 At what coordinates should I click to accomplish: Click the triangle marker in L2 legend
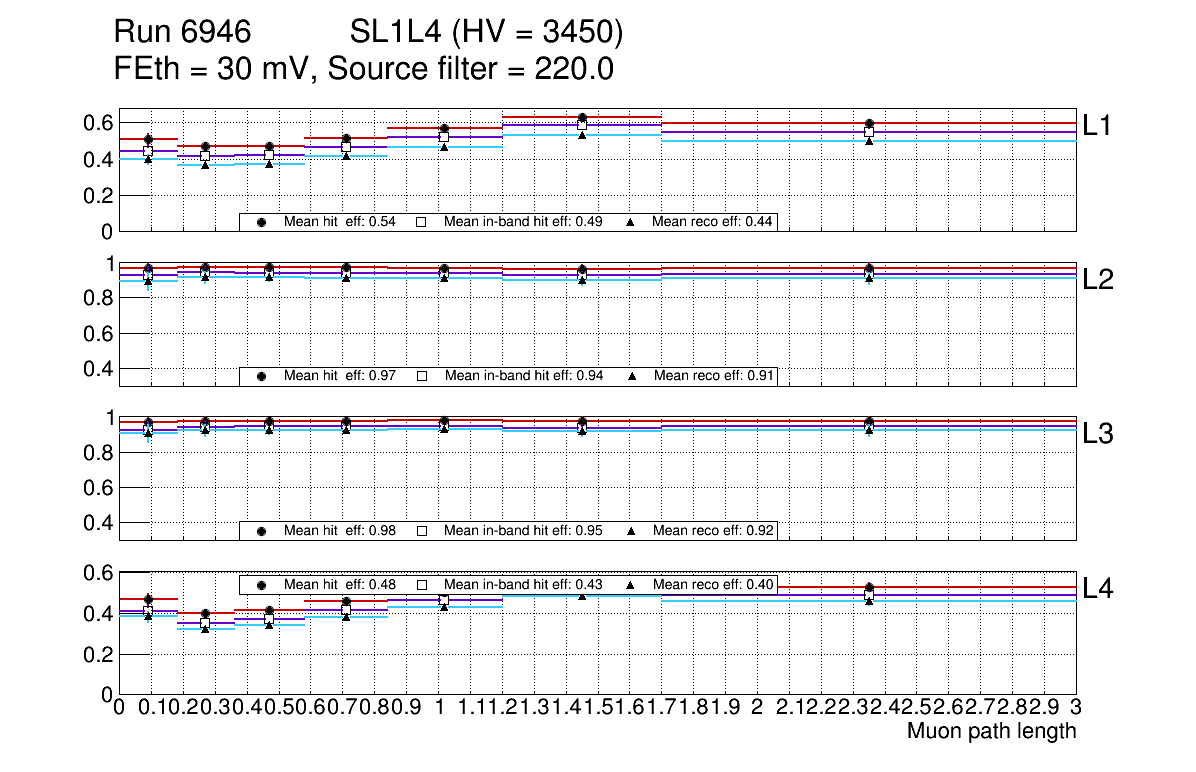pyautogui.click(x=632, y=376)
